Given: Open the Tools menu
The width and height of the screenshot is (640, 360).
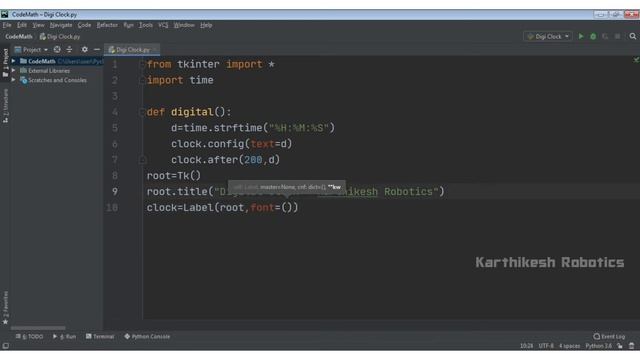Looking at the screenshot, I should [146, 25].
